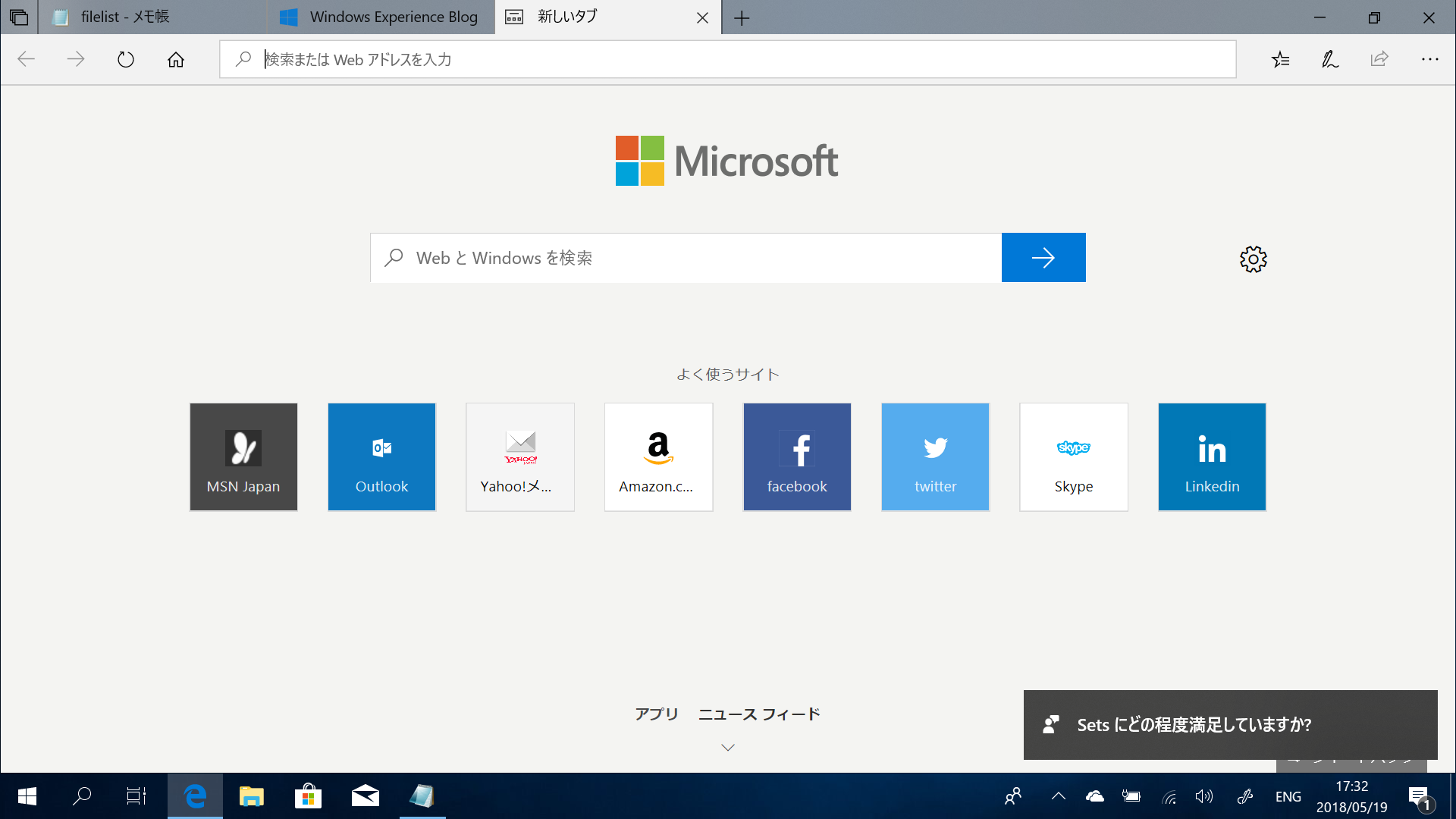Select the アプリ link
The width and height of the screenshot is (1456, 819).
click(657, 714)
